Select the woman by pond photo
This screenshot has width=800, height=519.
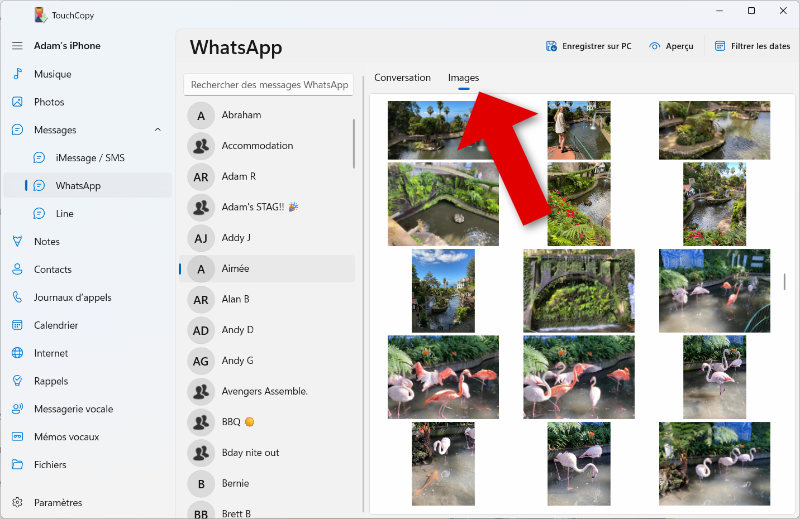[x=579, y=130]
